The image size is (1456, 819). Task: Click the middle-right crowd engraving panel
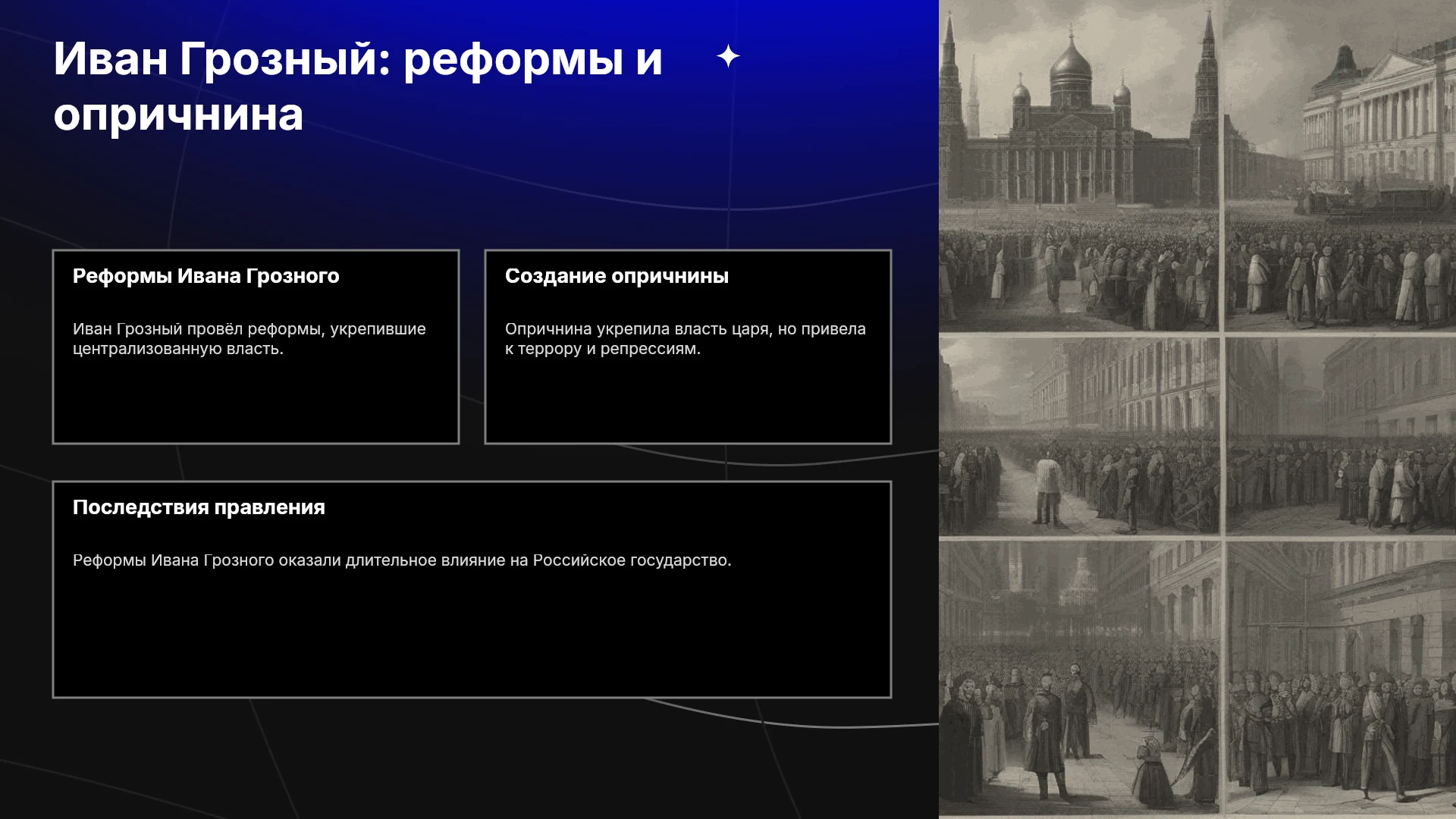[x=1340, y=436]
